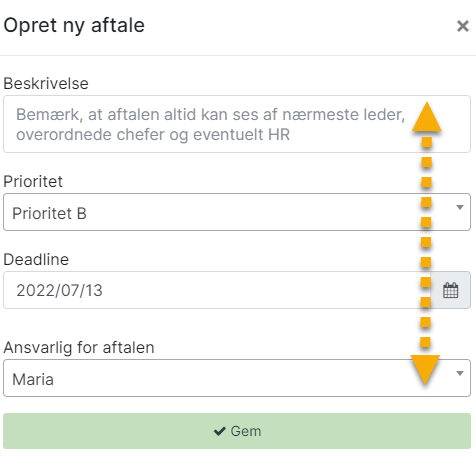Click the Beskrivelse label
The image size is (476, 473).
46,83
